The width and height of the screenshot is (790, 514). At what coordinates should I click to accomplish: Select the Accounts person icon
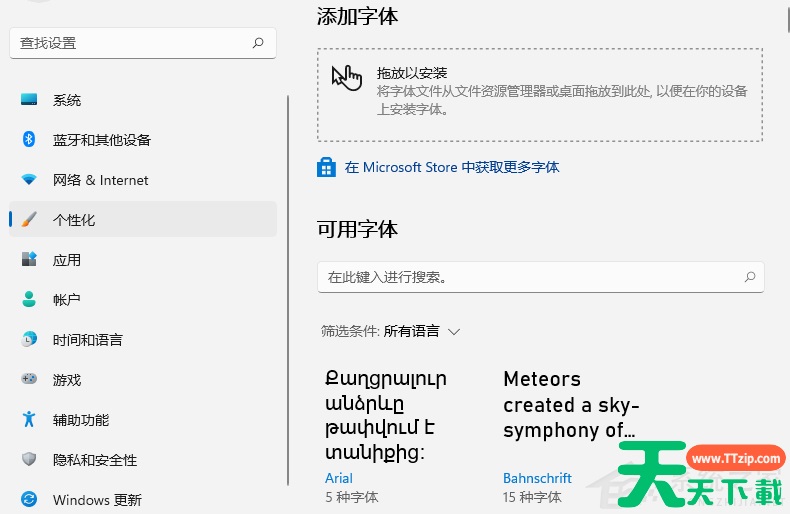[x=29, y=299]
